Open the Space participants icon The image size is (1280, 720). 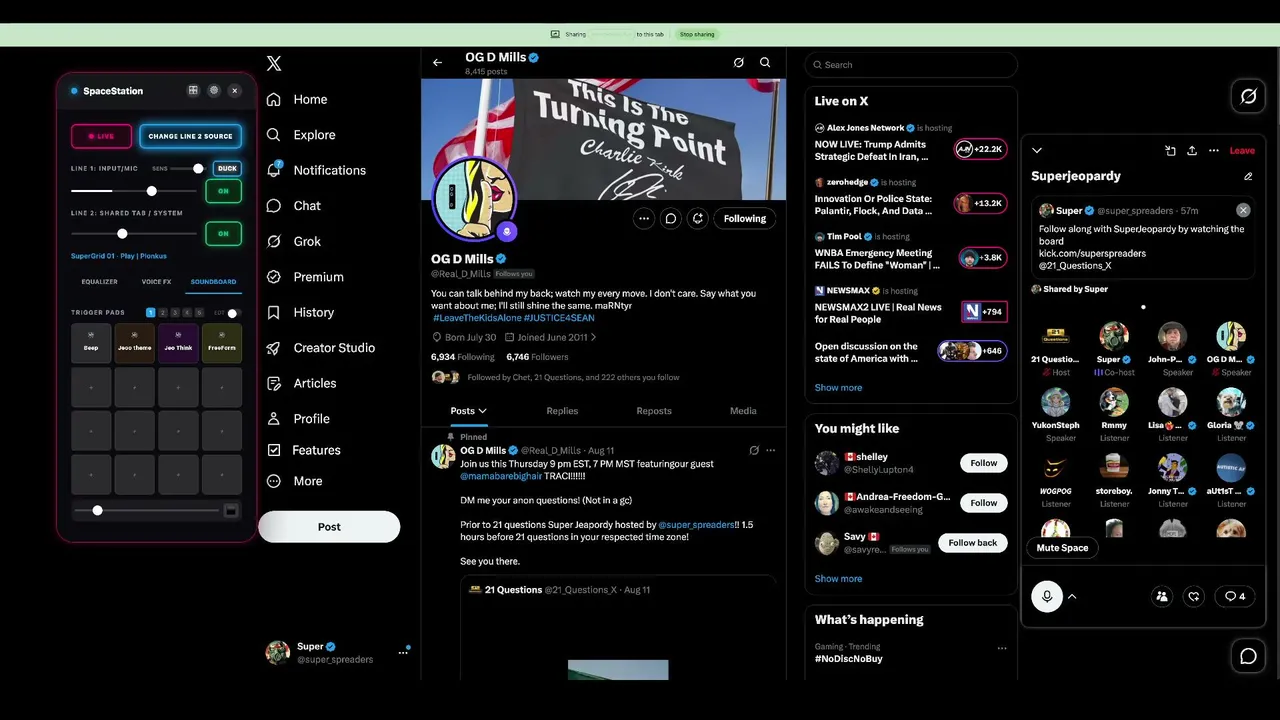point(1162,596)
